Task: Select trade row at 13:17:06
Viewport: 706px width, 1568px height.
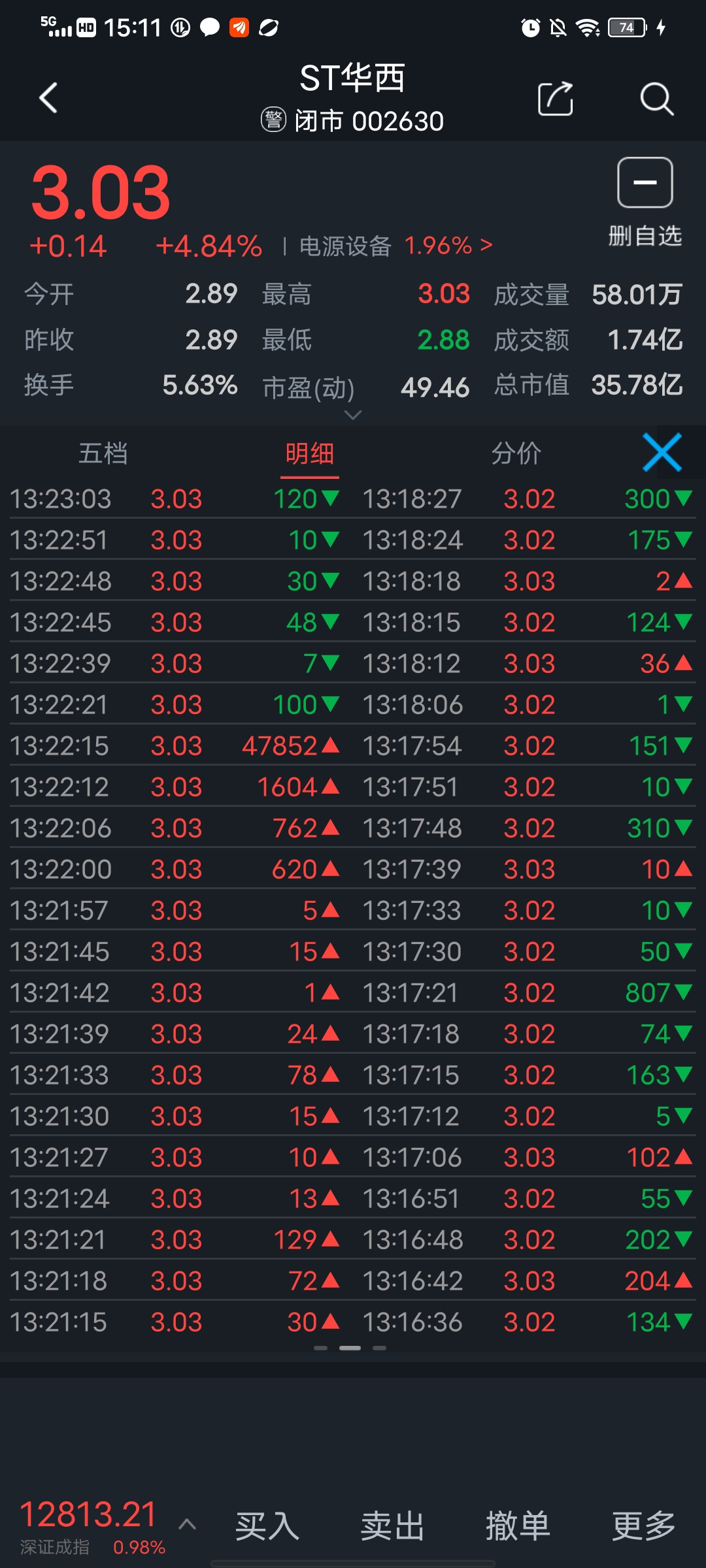Action: 528,1157
